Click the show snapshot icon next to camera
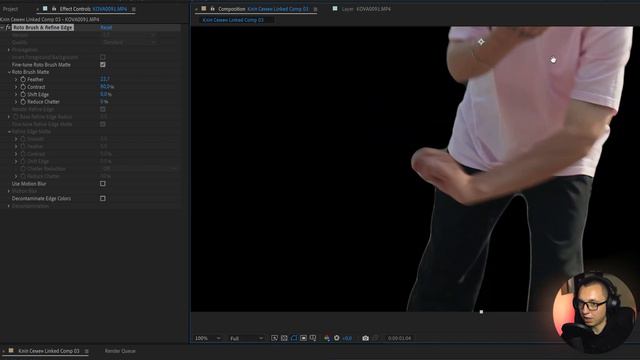This screenshot has width=640, height=360. click(x=376, y=338)
